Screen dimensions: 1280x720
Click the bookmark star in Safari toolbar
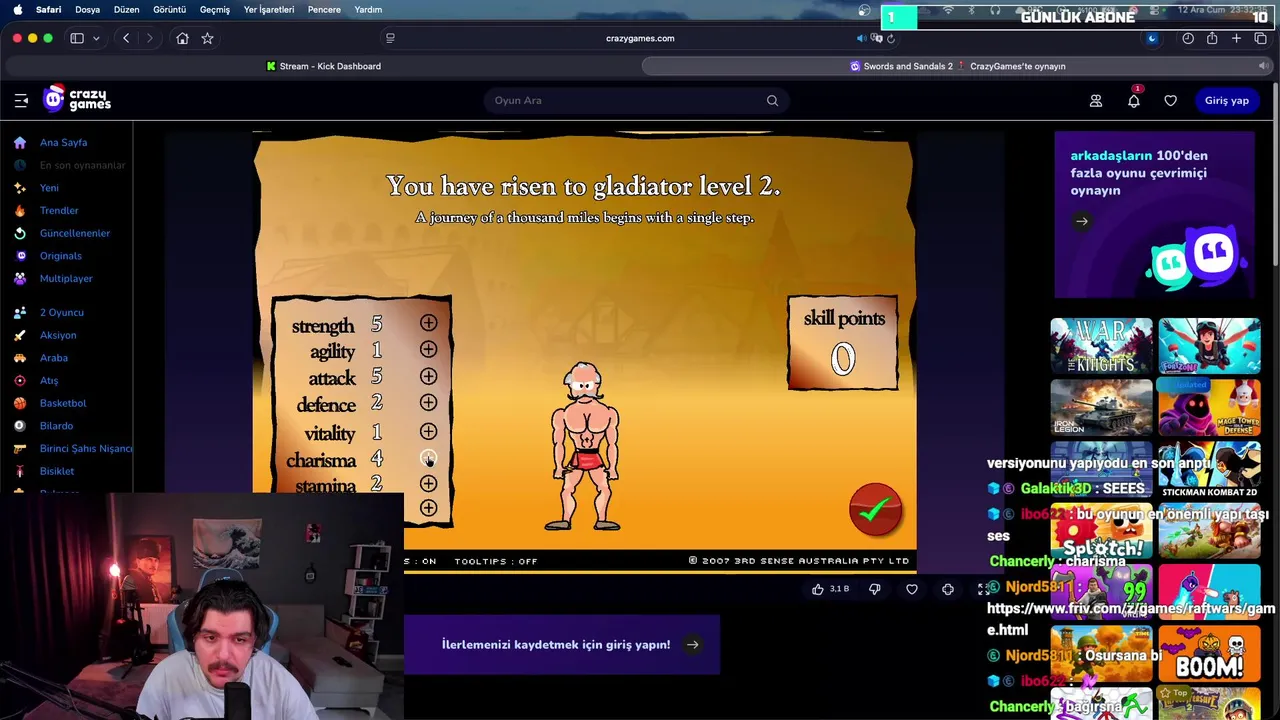[x=207, y=38]
